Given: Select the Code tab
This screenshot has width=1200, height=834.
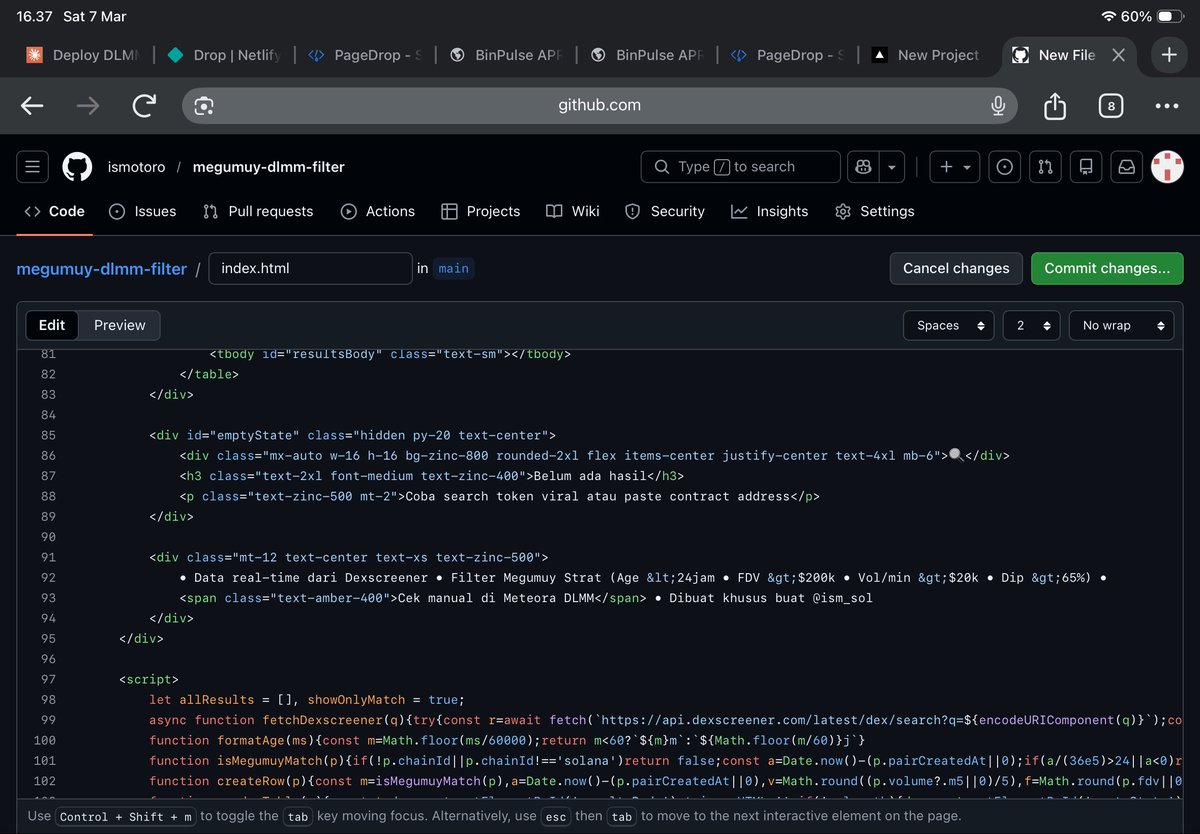Looking at the screenshot, I should click(x=55, y=211).
